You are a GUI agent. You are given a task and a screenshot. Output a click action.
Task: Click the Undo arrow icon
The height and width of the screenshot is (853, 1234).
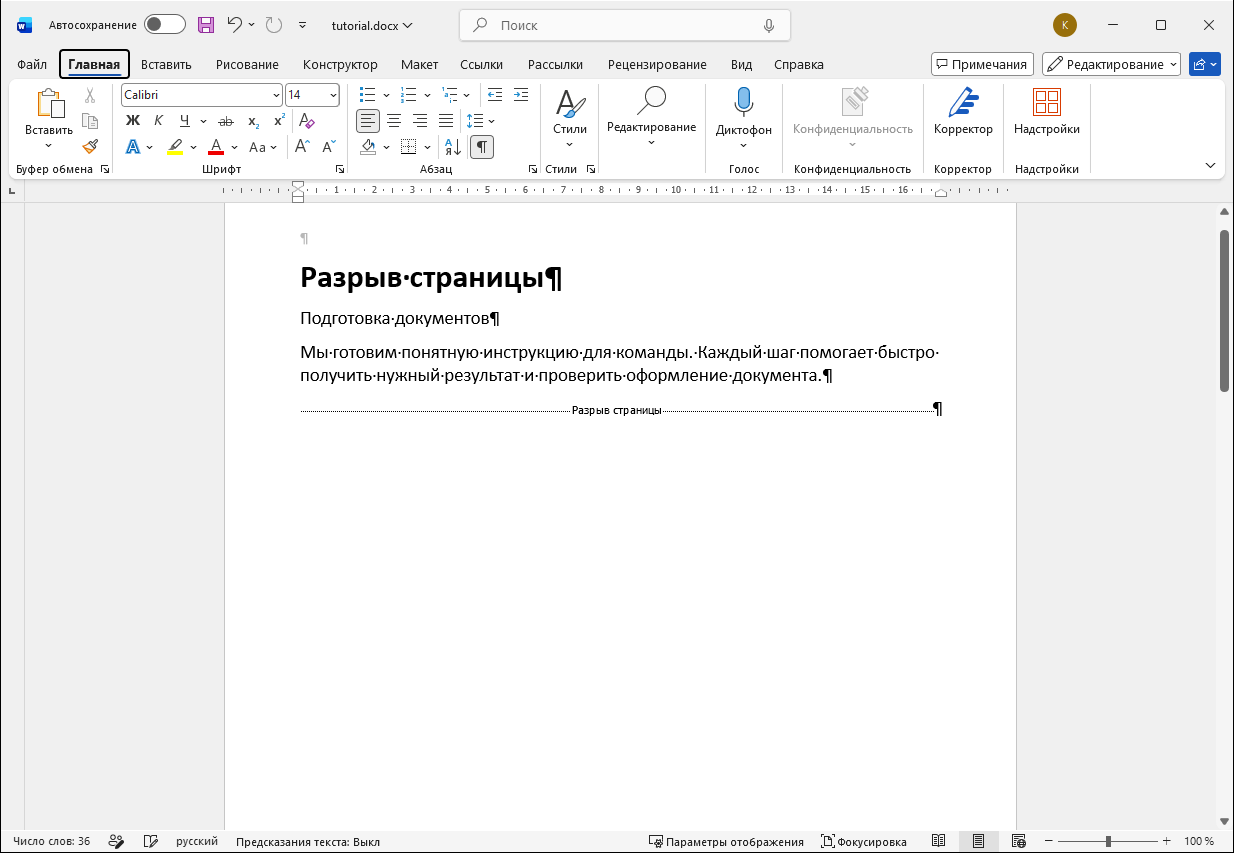click(x=234, y=25)
